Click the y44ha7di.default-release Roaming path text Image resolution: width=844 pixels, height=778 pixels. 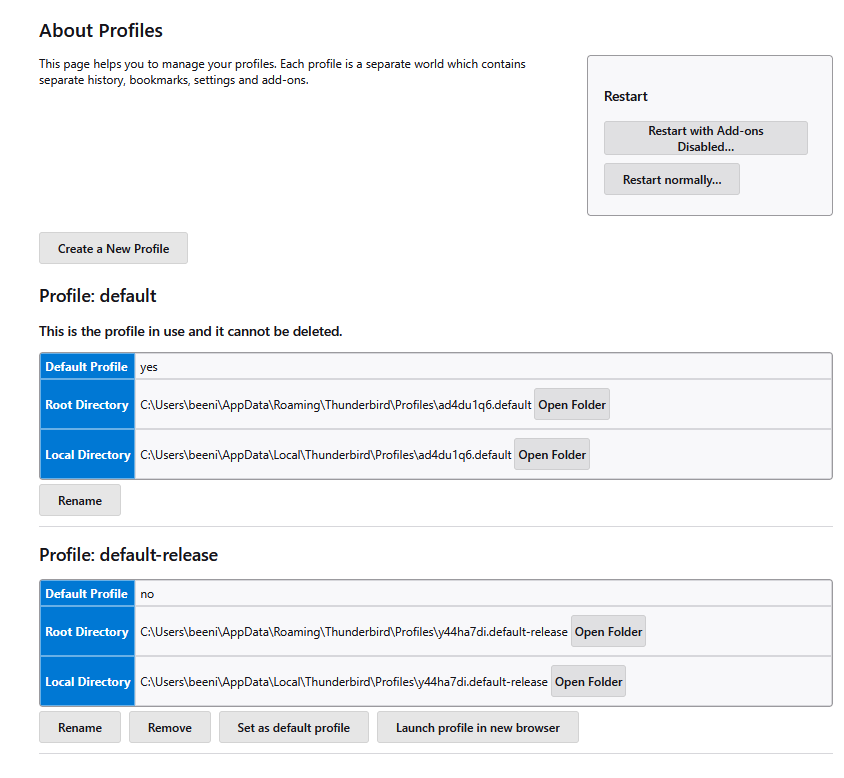point(354,632)
